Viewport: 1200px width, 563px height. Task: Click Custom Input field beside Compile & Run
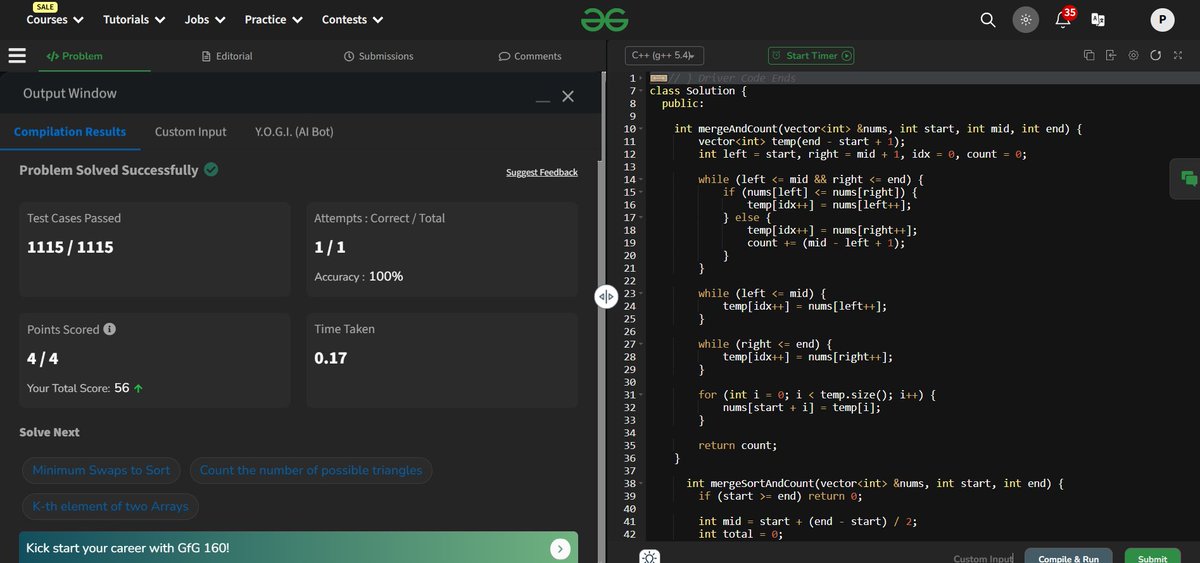point(983,559)
